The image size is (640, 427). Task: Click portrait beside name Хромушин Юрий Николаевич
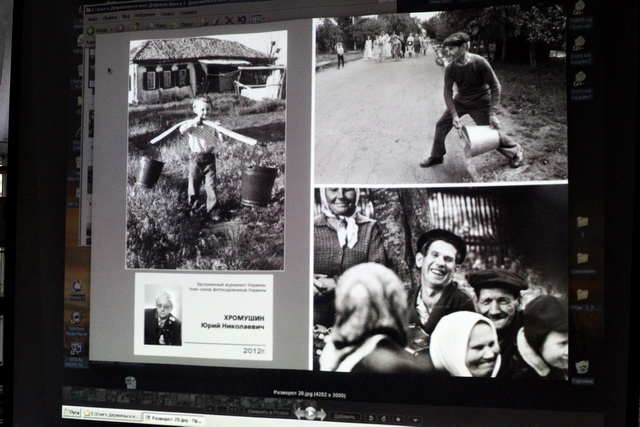pyautogui.click(x=162, y=316)
